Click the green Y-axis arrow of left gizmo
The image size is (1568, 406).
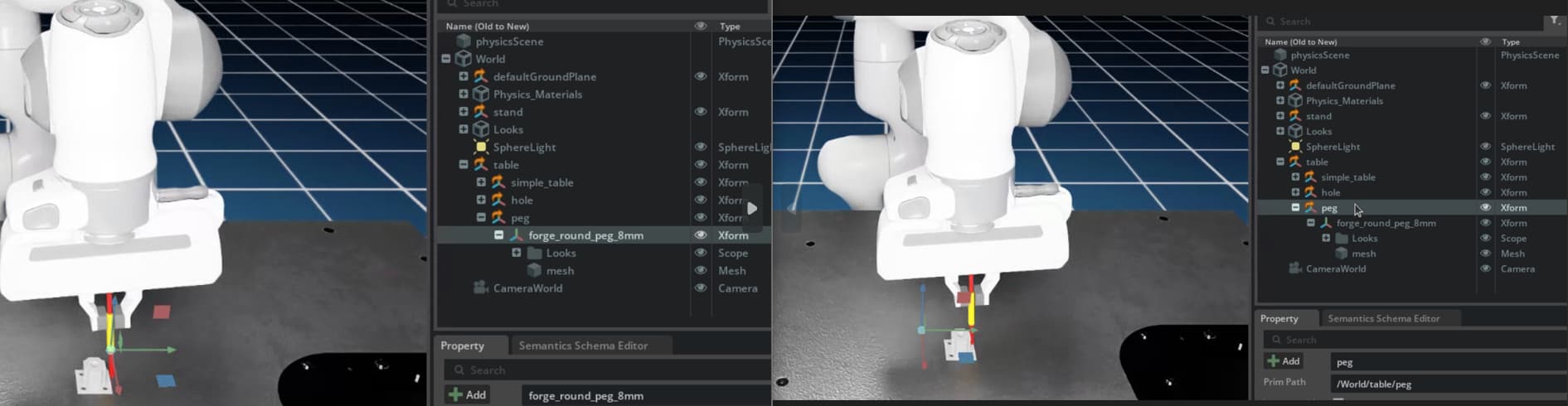171,350
